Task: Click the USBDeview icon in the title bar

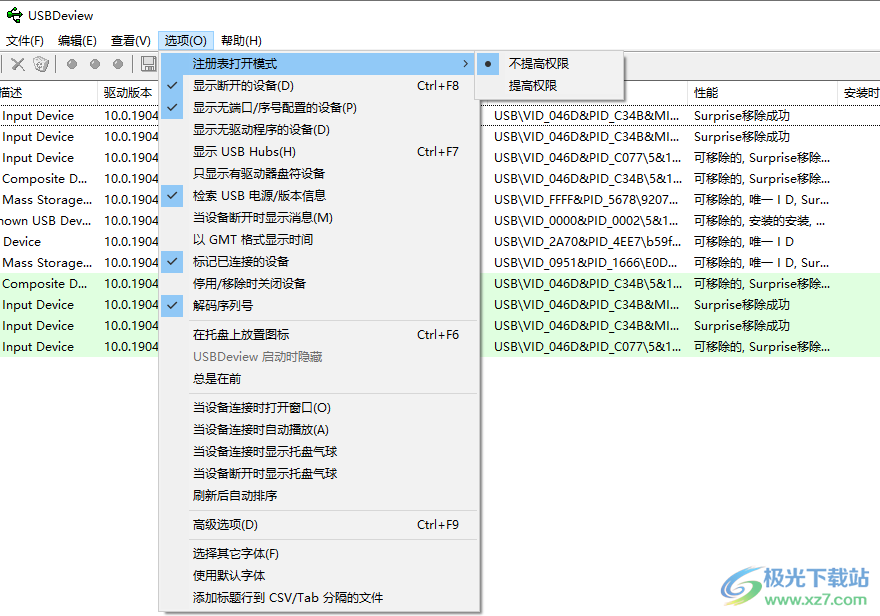Action: [13, 15]
